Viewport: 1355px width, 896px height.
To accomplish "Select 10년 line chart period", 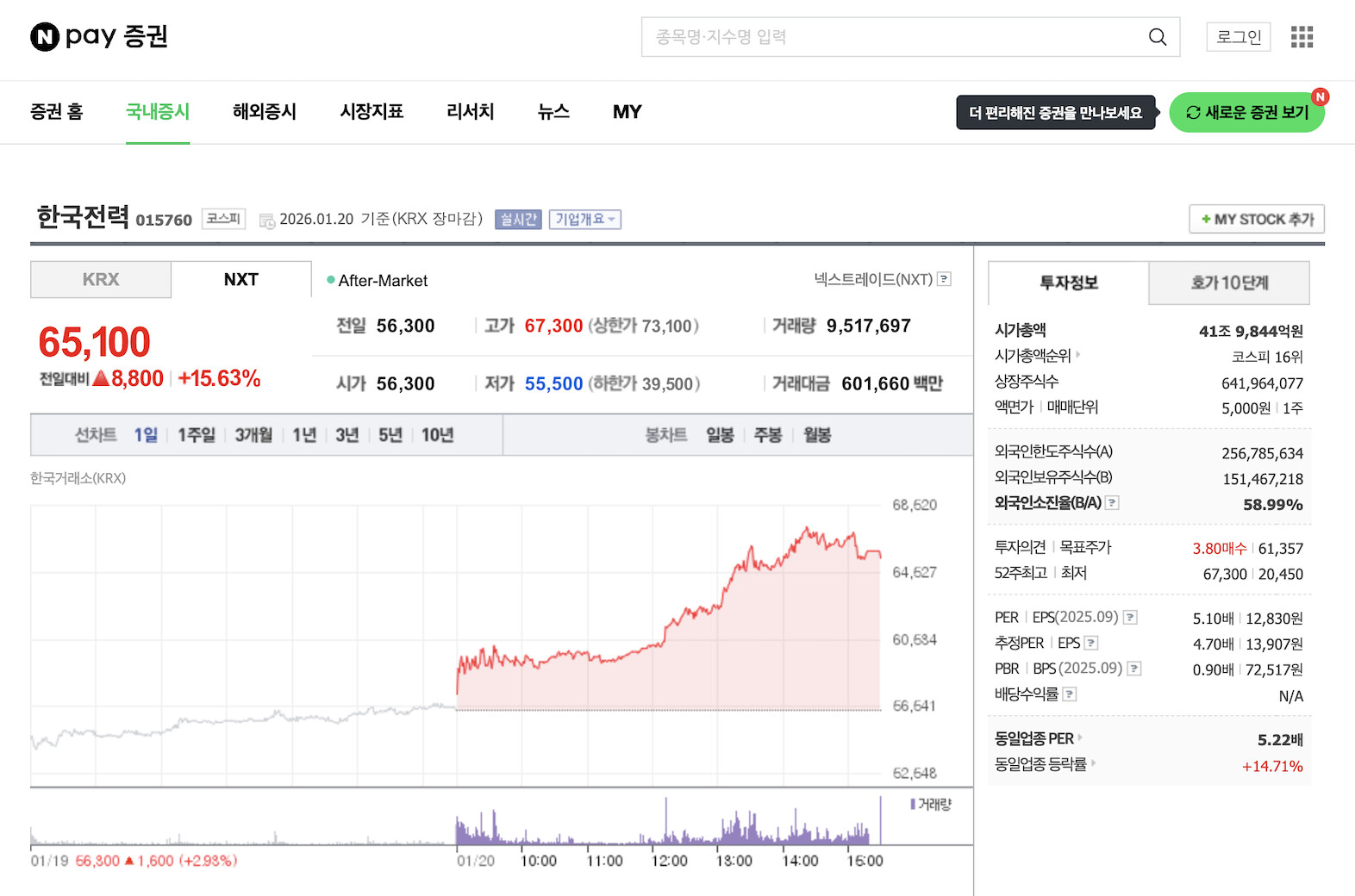I will [438, 435].
